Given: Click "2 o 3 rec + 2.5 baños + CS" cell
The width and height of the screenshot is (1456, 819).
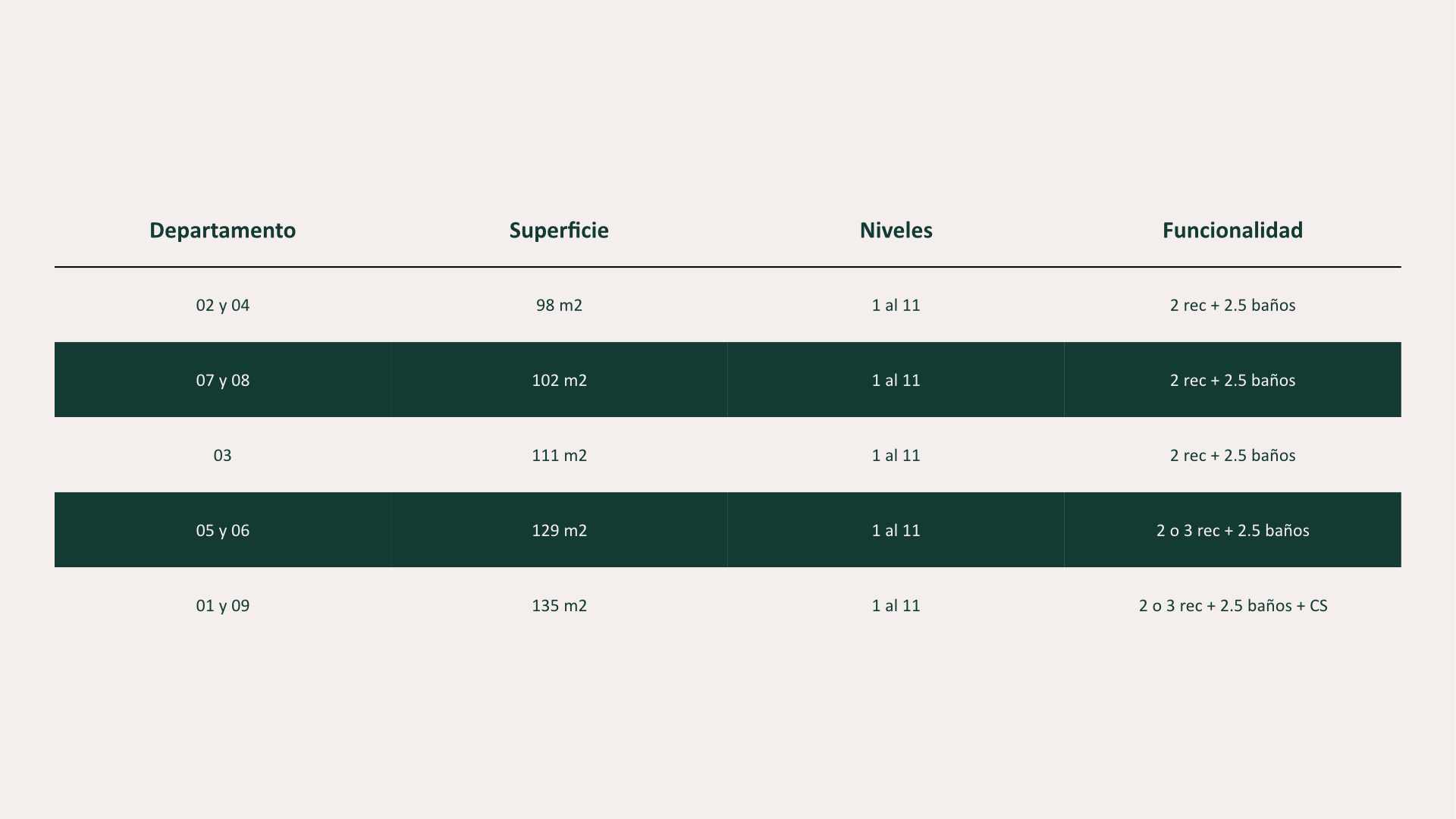Looking at the screenshot, I should point(1232,605).
